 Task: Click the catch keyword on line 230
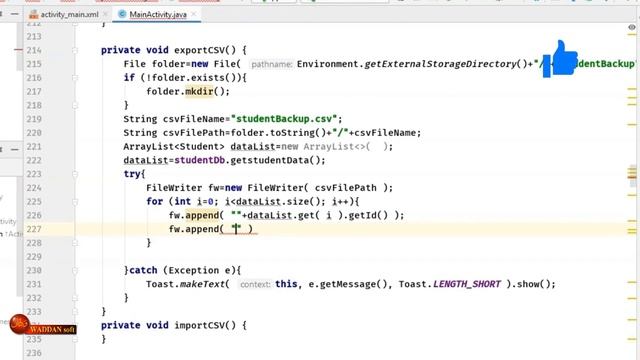point(143,271)
